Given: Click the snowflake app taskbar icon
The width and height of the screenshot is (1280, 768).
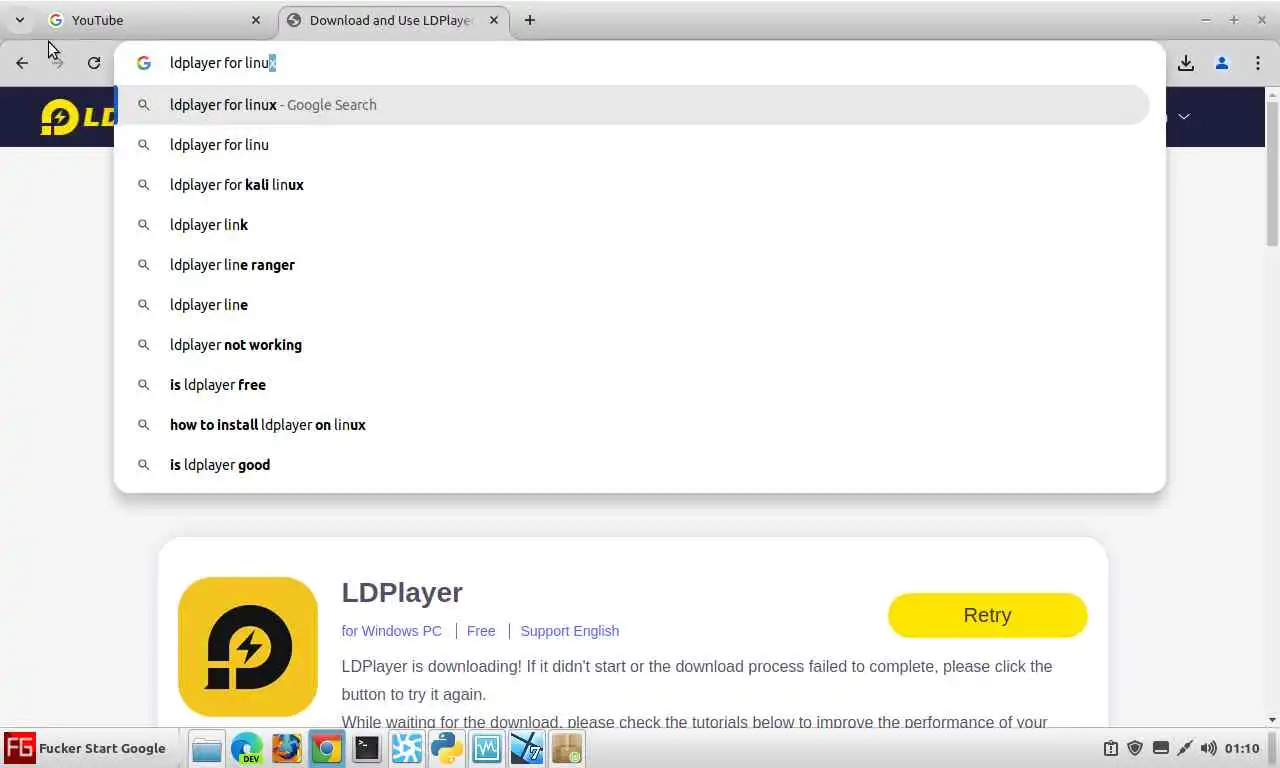Looking at the screenshot, I should point(407,748).
